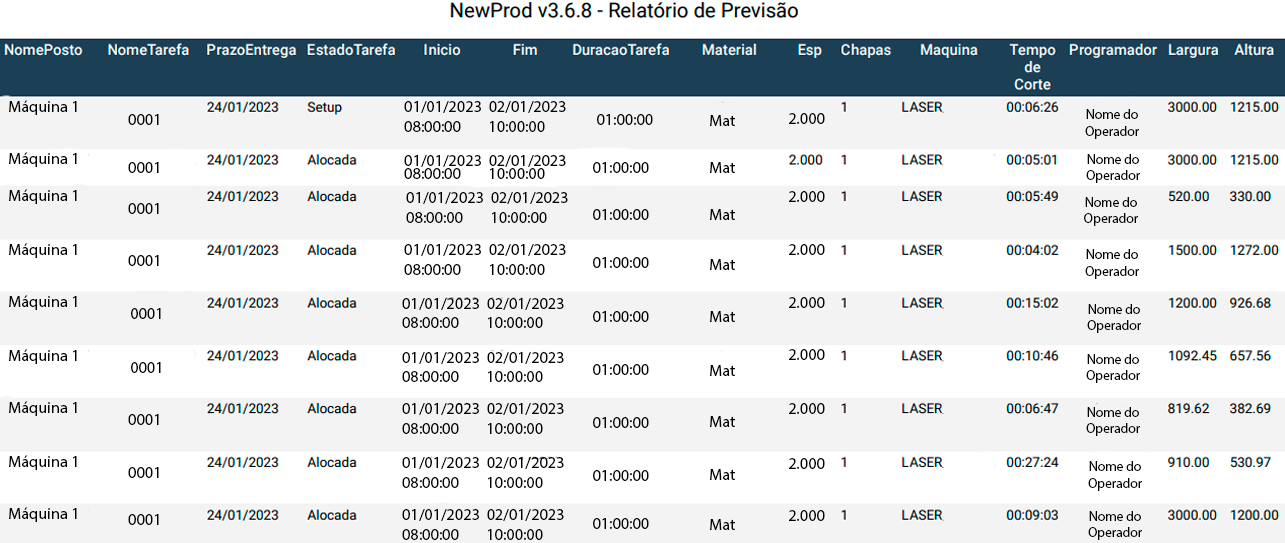Click the Chapas column header

pyautogui.click(x=866, y=50)
